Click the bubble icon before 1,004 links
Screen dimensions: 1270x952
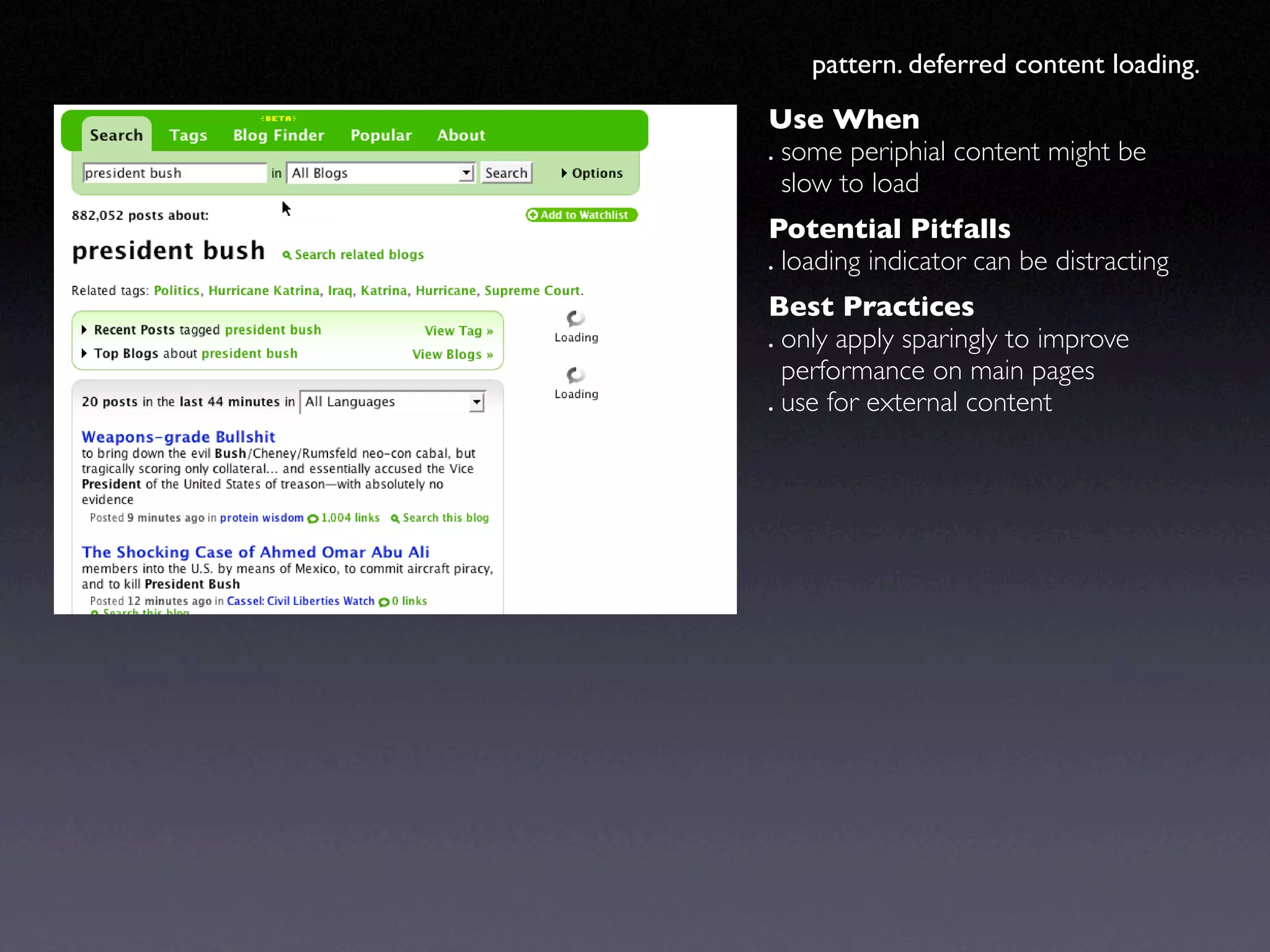click(313, 519)
